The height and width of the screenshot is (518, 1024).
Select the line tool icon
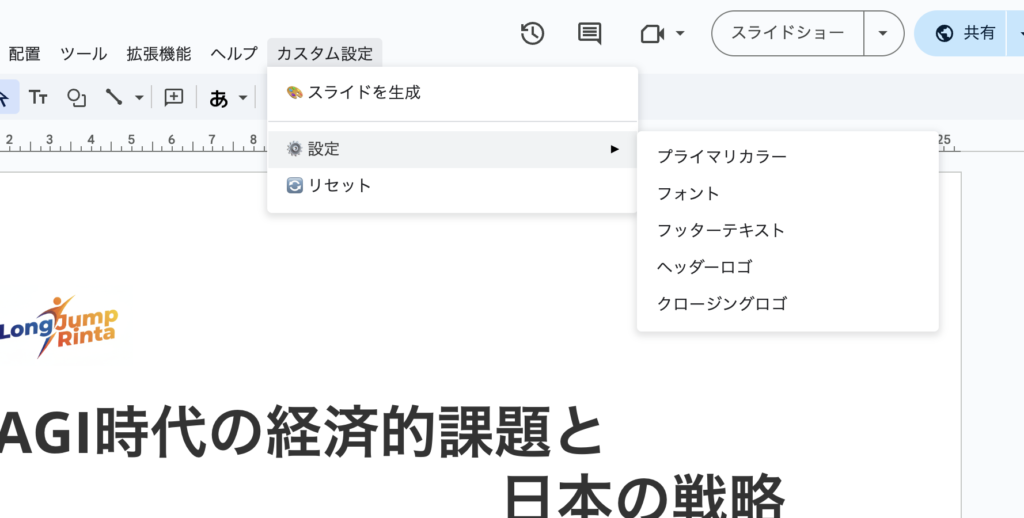115,97
